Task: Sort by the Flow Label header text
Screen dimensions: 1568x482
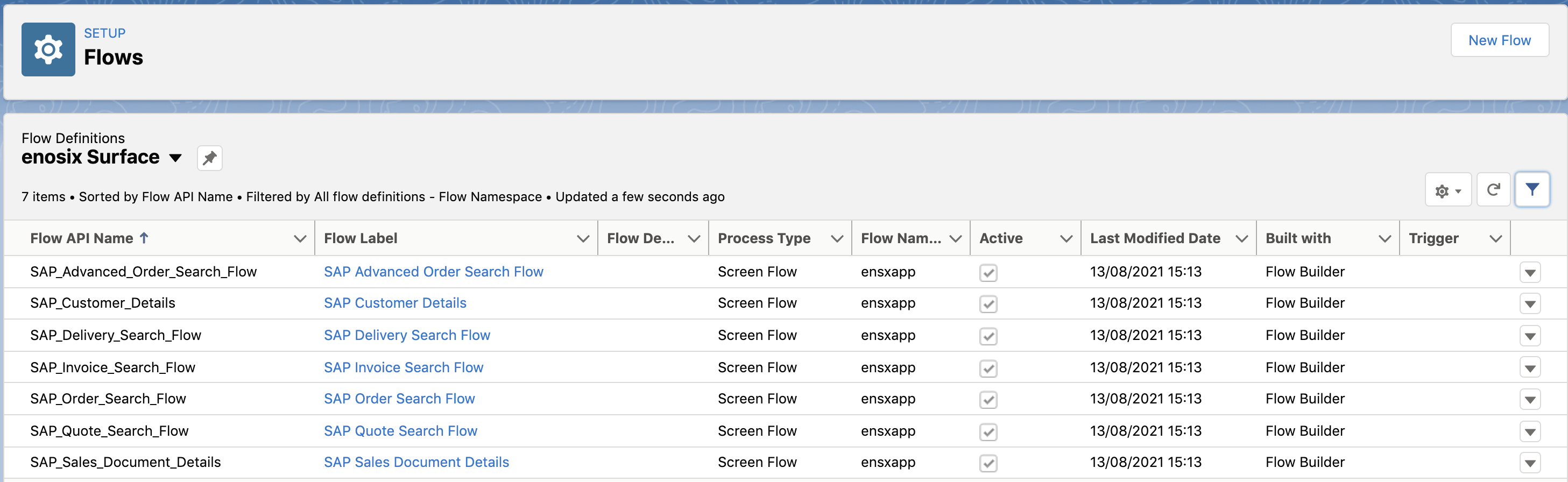Action: 361,238
